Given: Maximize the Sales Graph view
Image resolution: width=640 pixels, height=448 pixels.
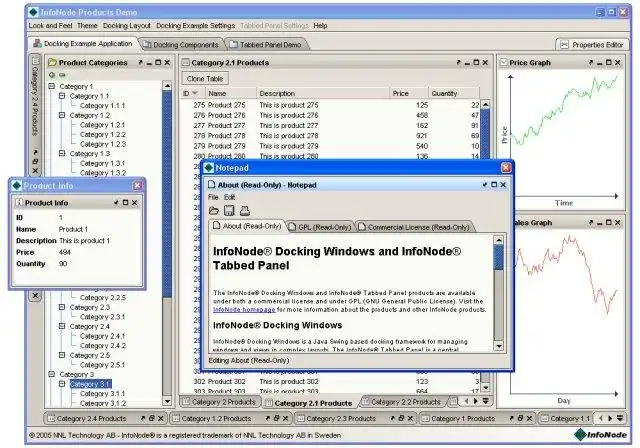Looking at the screenshot, I should click(609, 222).
